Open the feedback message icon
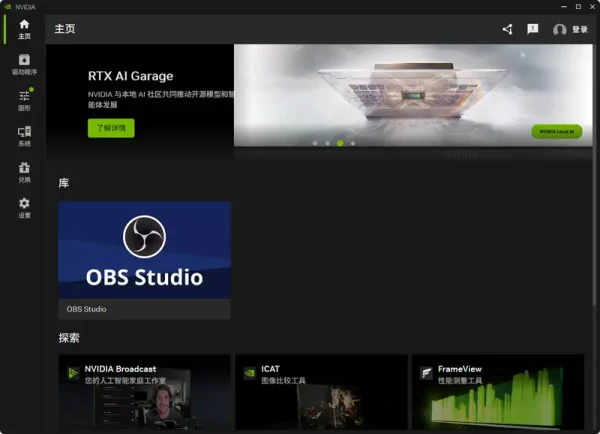600x434 pixels. 532,29
